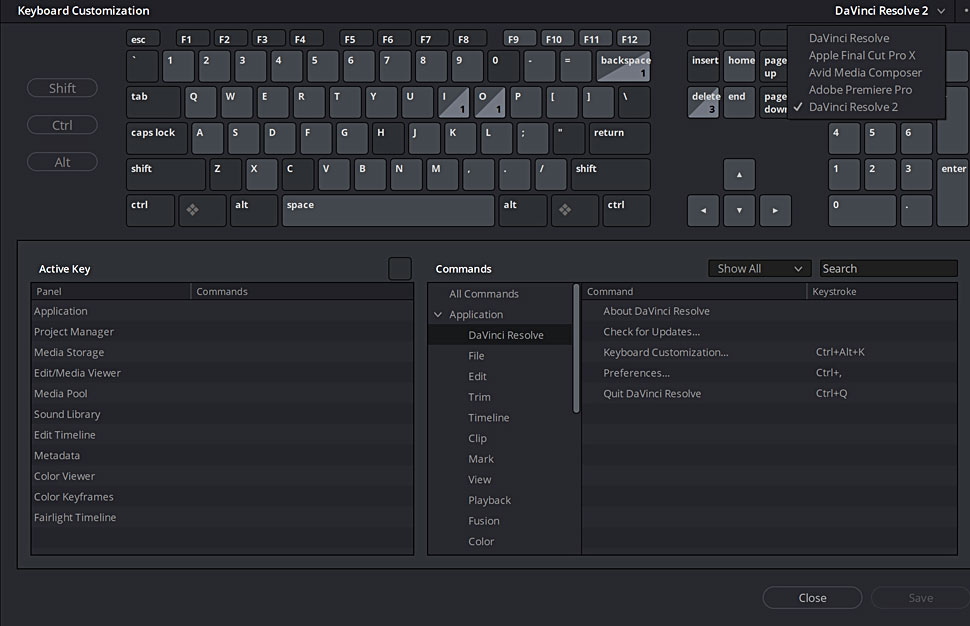Select Metadata in the Panel list
970x626 pixels.
coord(223,455)
